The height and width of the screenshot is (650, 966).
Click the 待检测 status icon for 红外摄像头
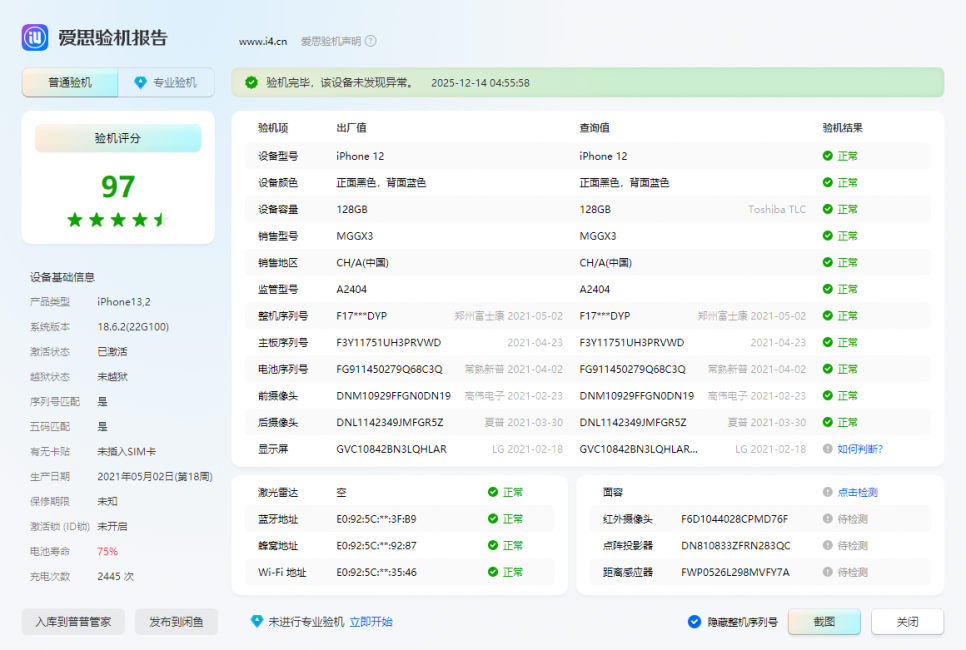824,518
